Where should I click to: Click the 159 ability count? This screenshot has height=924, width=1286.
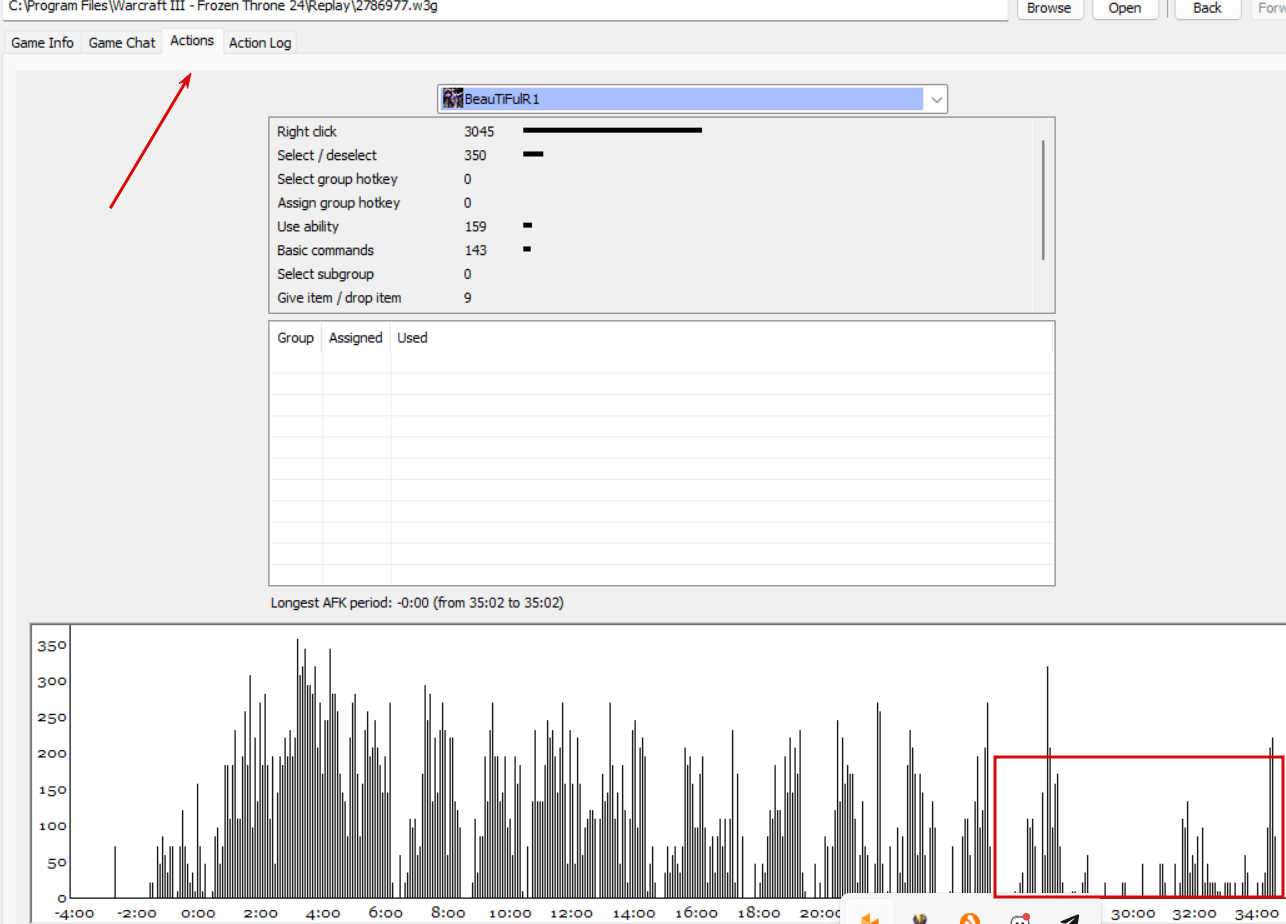[475, 227]
